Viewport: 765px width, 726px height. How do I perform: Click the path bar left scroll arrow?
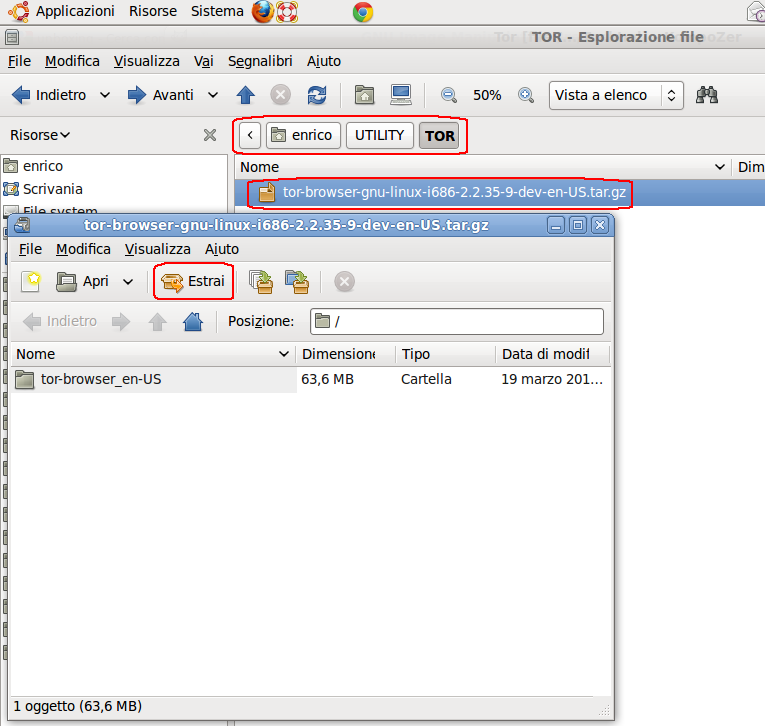tap(250, 135)
